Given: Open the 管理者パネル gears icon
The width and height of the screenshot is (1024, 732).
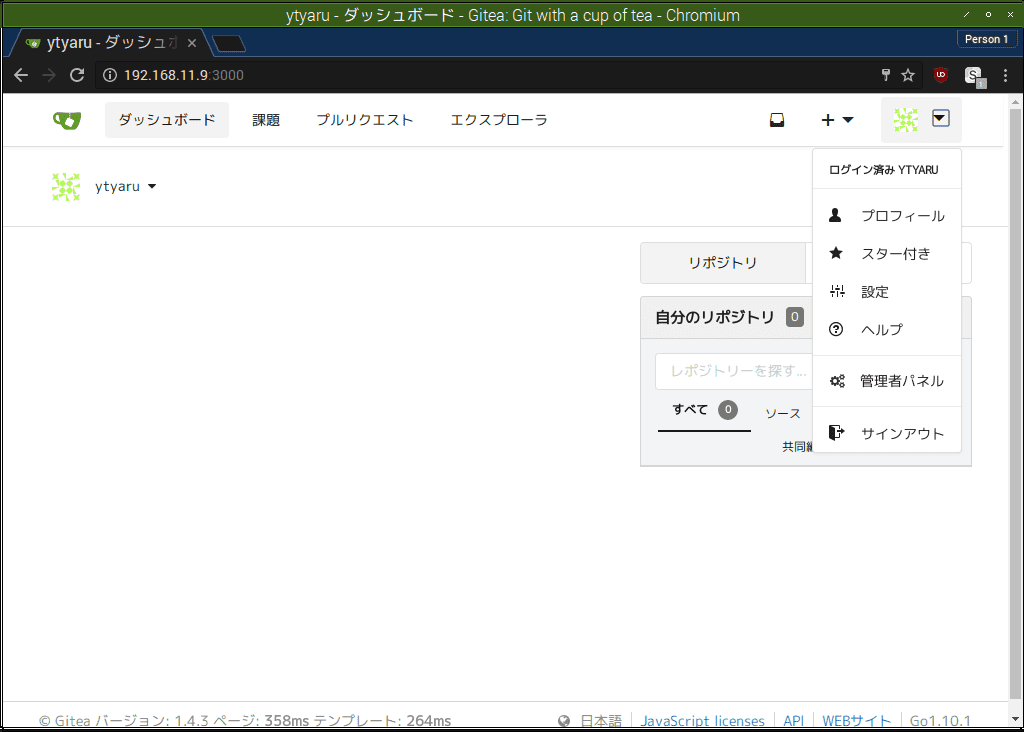Looking at the screenshot, I should 837,380.
